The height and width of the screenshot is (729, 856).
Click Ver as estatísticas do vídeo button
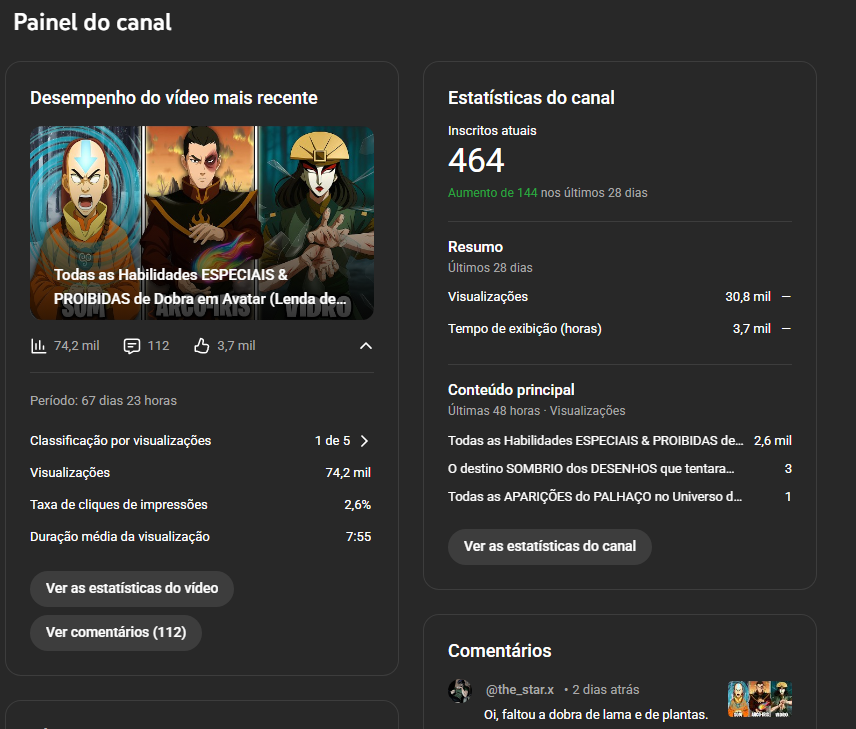pos(132,589)
